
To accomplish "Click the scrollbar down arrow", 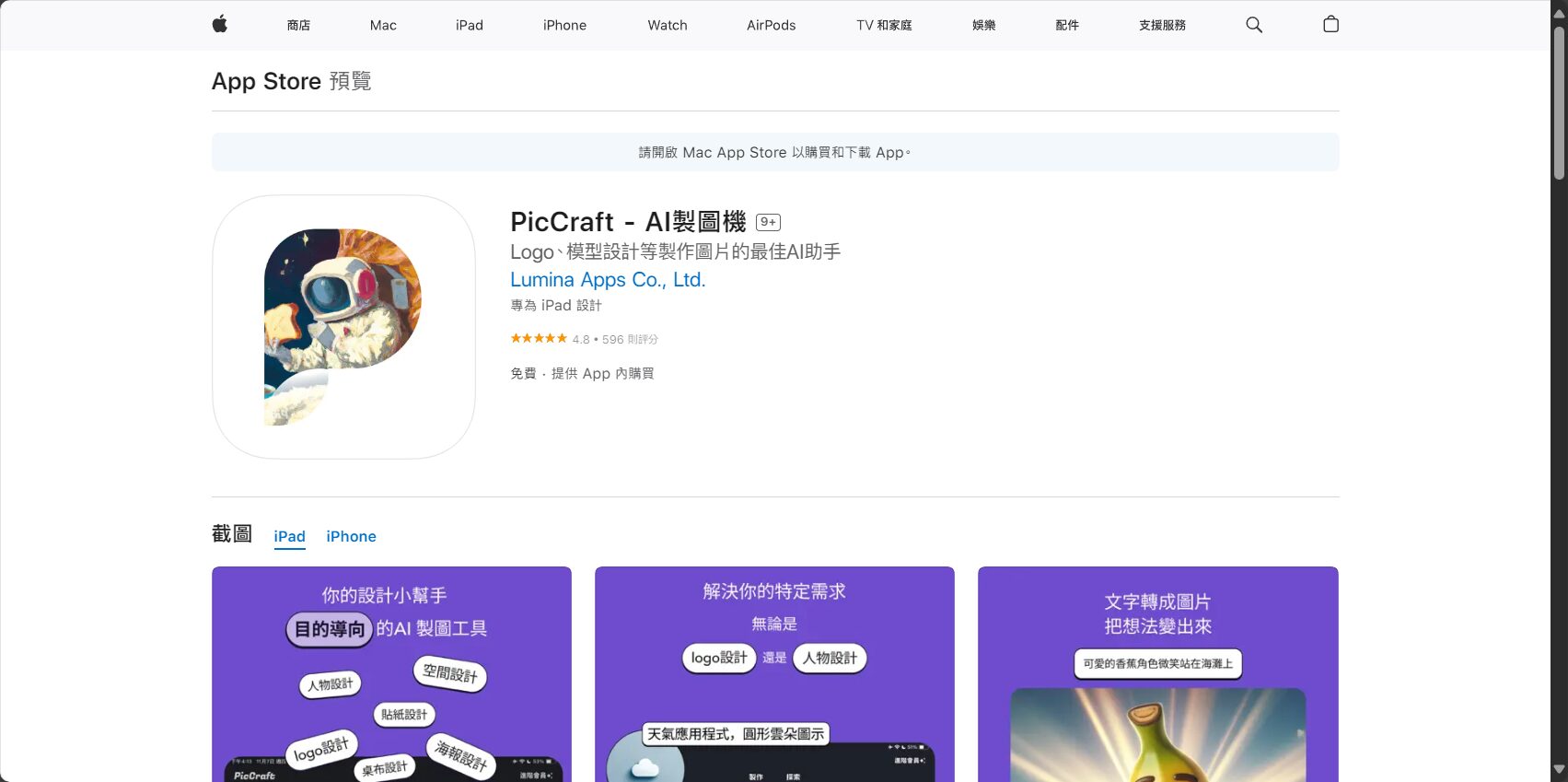I will point(1559,769).
